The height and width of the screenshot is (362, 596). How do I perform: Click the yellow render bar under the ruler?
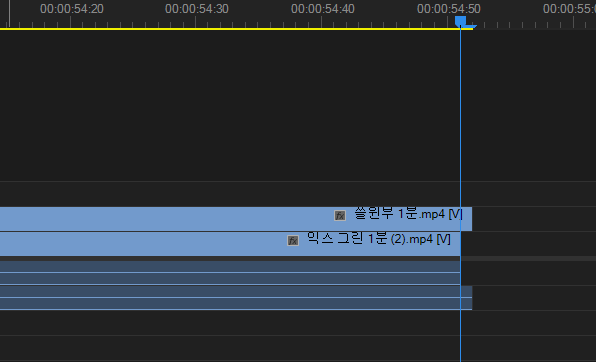point(236,29)
